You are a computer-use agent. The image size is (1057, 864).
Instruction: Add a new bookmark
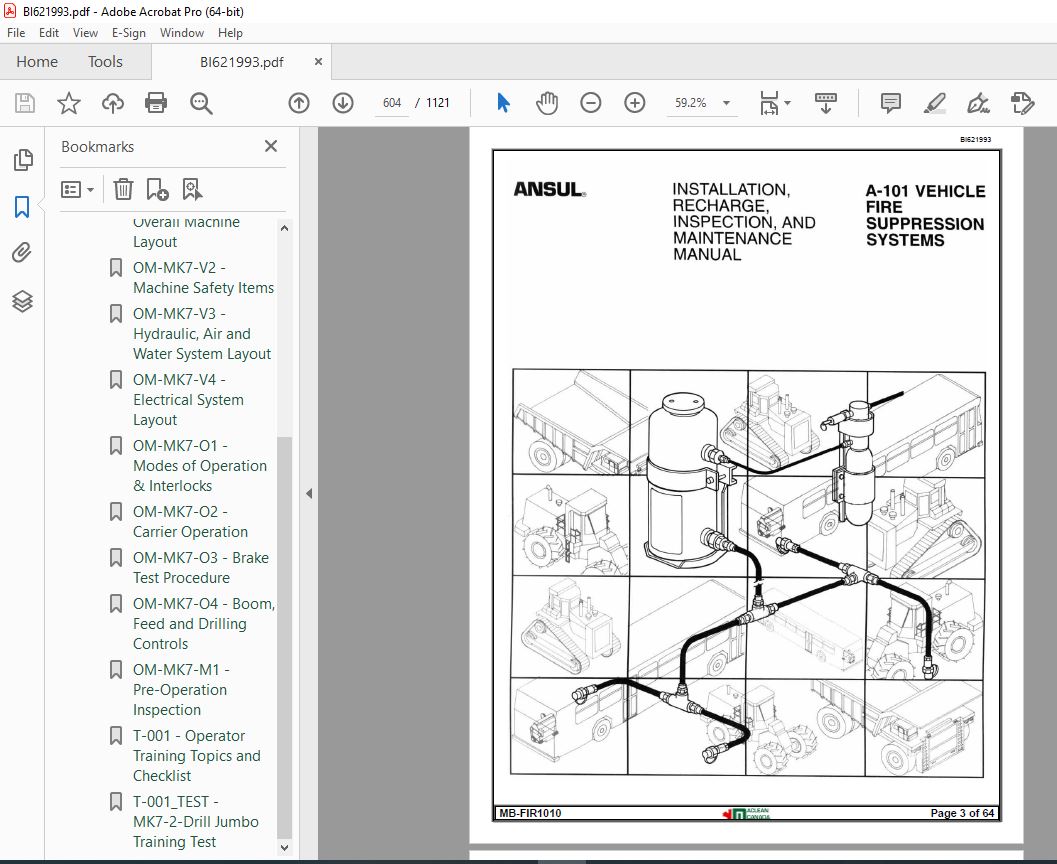point(157,189)
